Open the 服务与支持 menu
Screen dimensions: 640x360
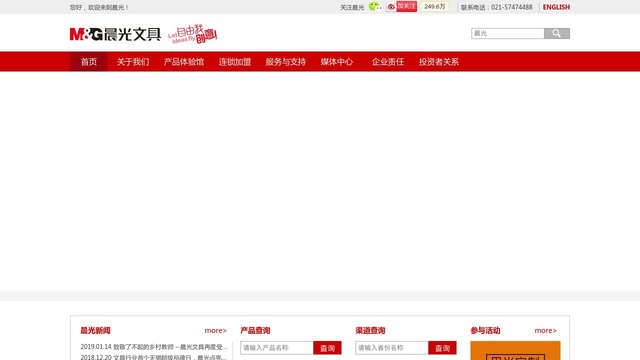coord(286,62)
